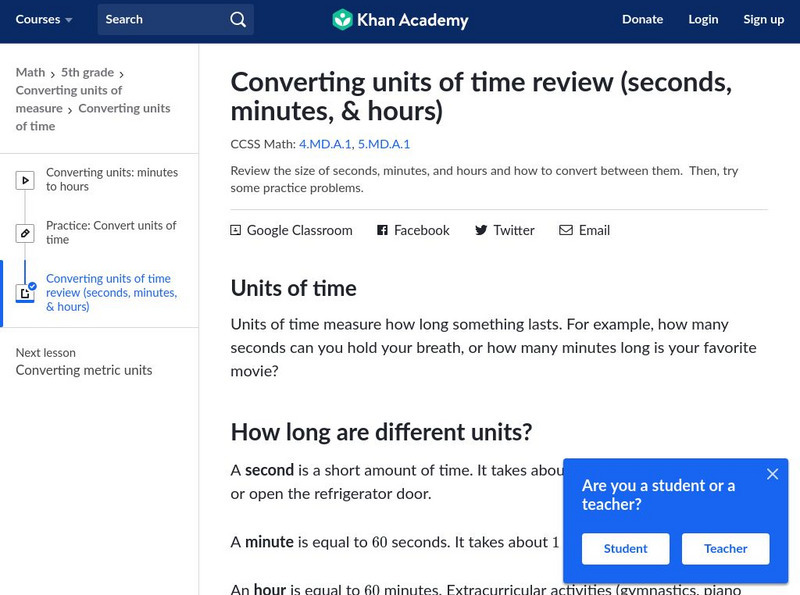
Task: Open the 5.MD.A.1 standard link
Action: tap(384, 144)
